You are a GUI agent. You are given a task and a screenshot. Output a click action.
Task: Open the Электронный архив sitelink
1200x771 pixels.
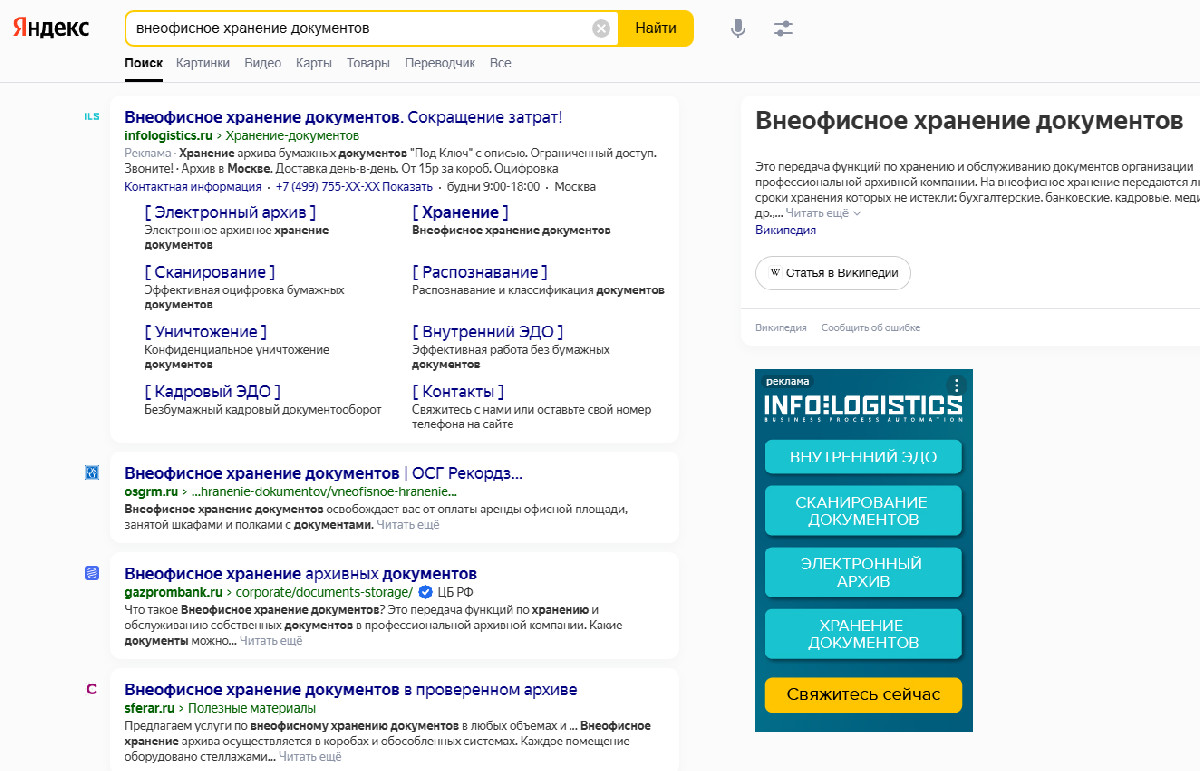coord(230,212)
